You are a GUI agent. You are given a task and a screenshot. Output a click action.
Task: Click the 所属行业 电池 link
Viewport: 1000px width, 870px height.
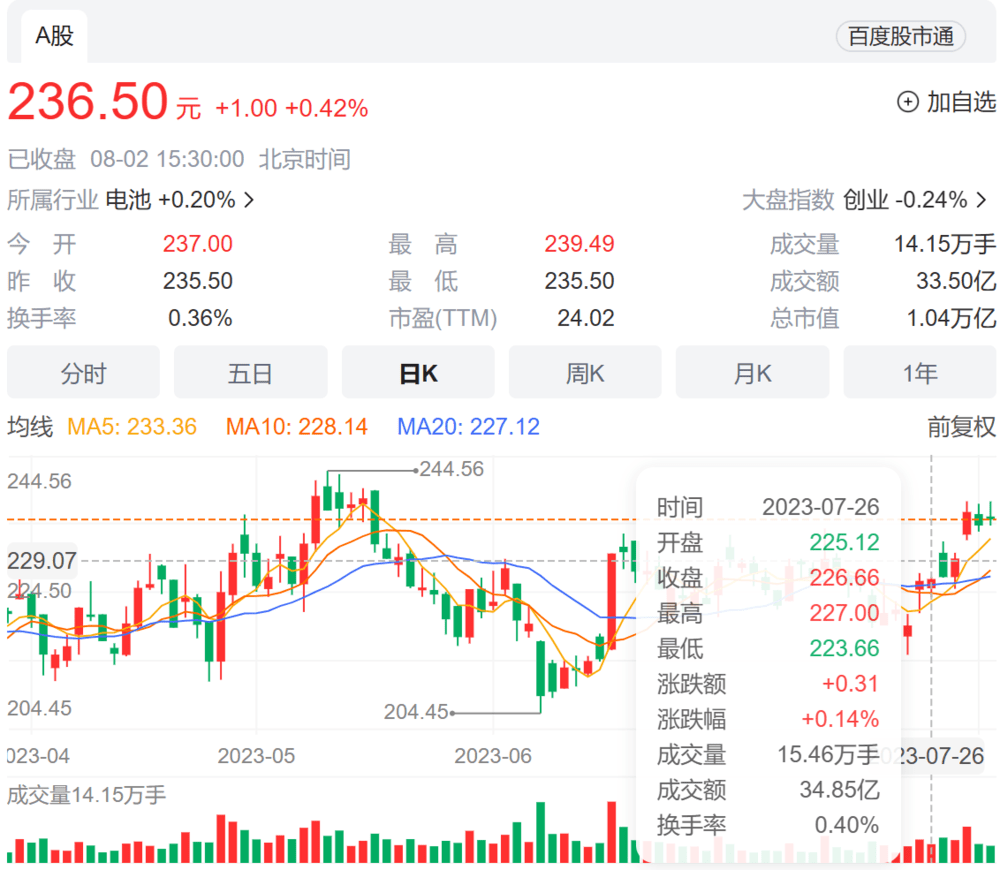click(x=128, y=200)
